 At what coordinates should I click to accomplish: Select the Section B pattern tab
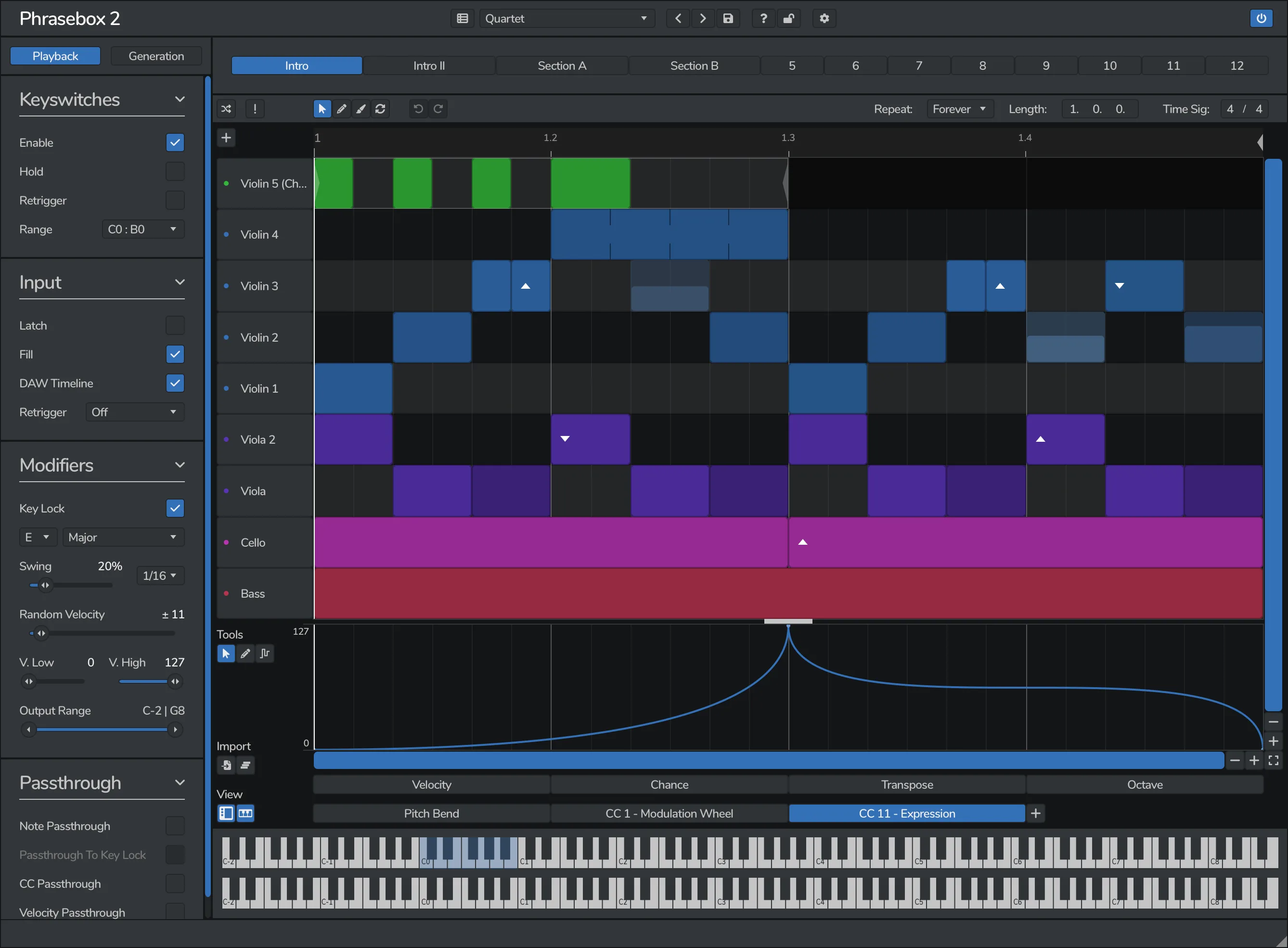click(694, 65)
